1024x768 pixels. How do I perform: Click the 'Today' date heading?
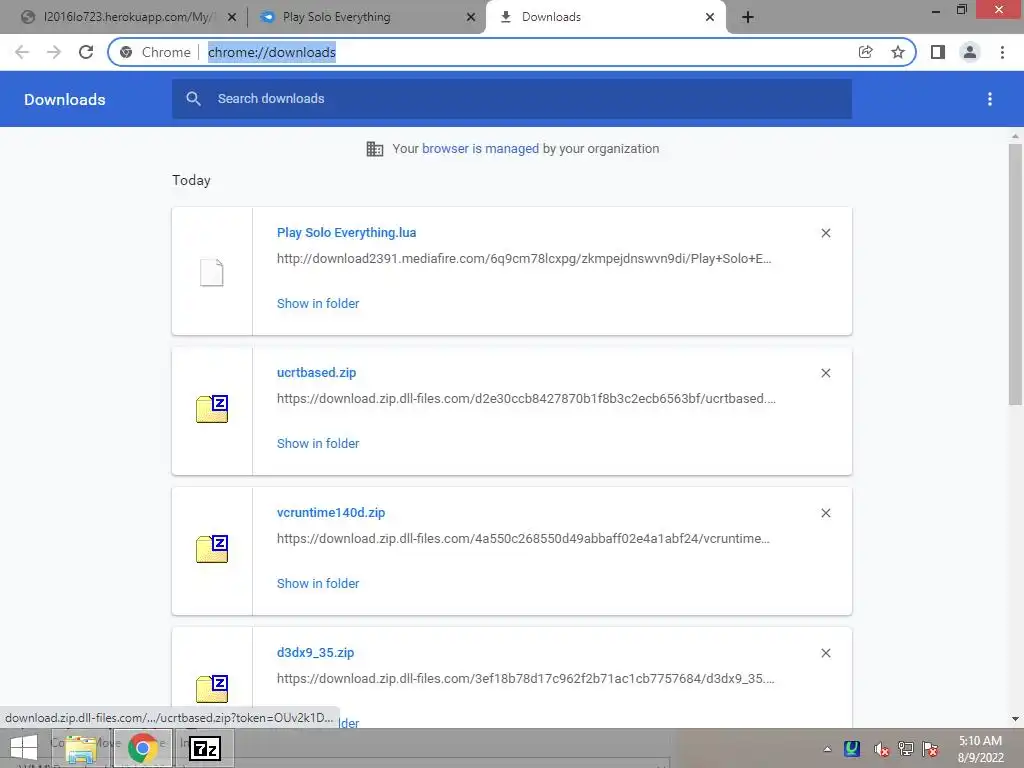click(x=191, y=180)
